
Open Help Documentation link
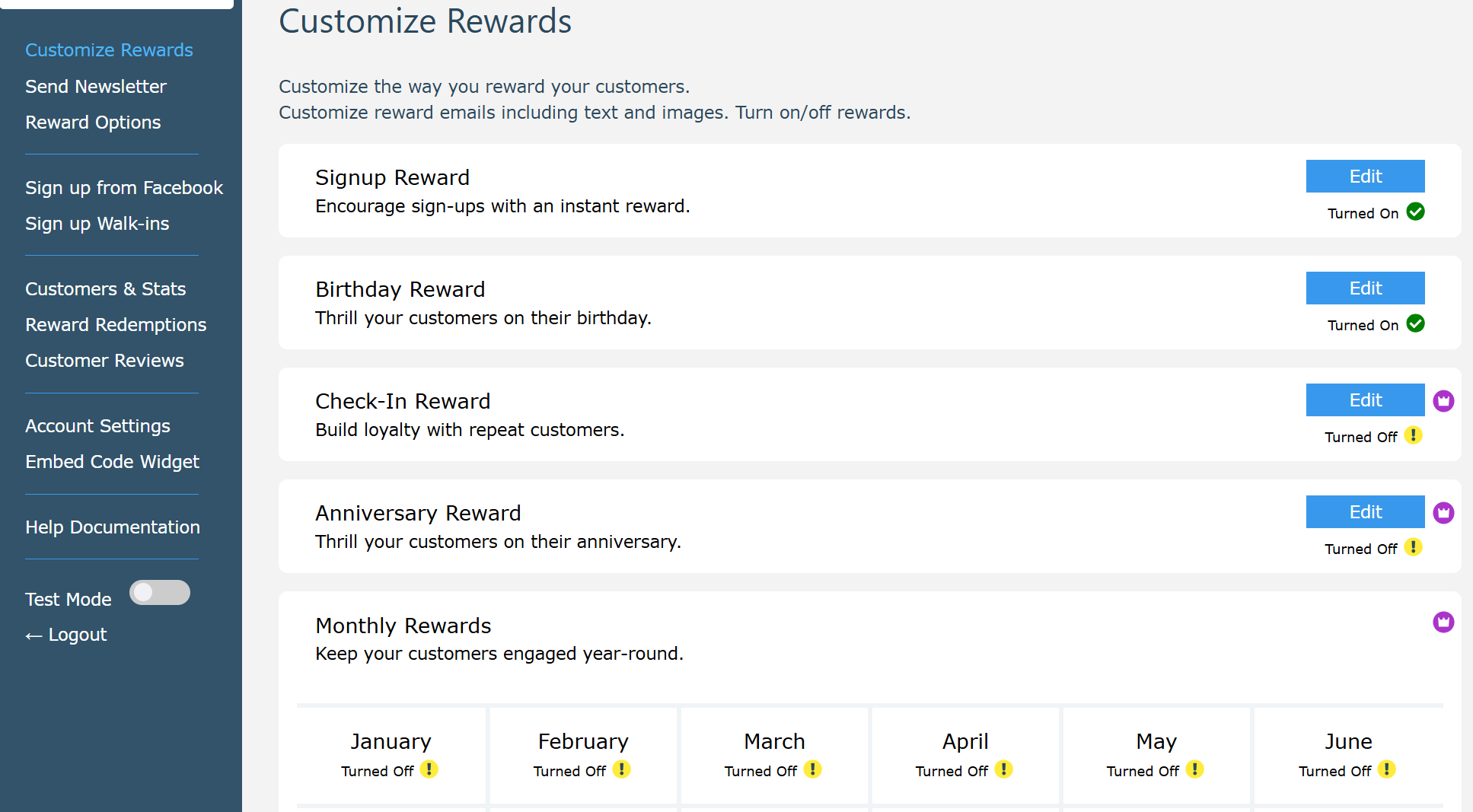pyautogui.click(x=113, y=527)
